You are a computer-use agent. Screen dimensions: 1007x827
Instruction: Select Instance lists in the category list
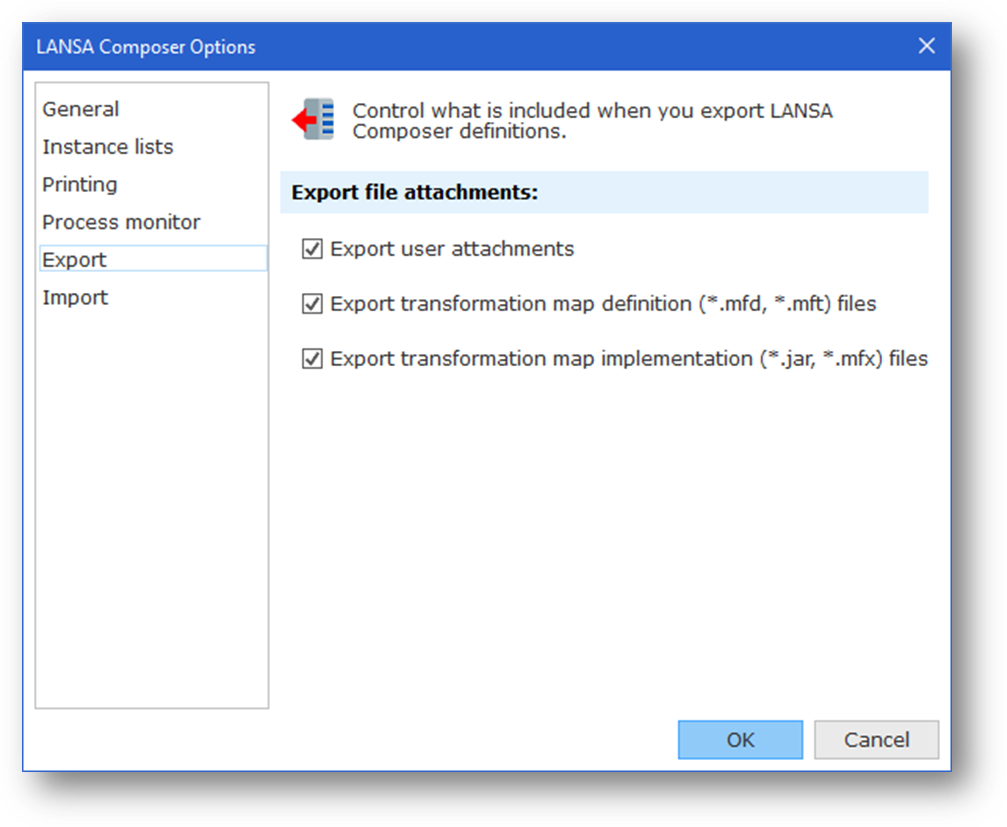108,147
